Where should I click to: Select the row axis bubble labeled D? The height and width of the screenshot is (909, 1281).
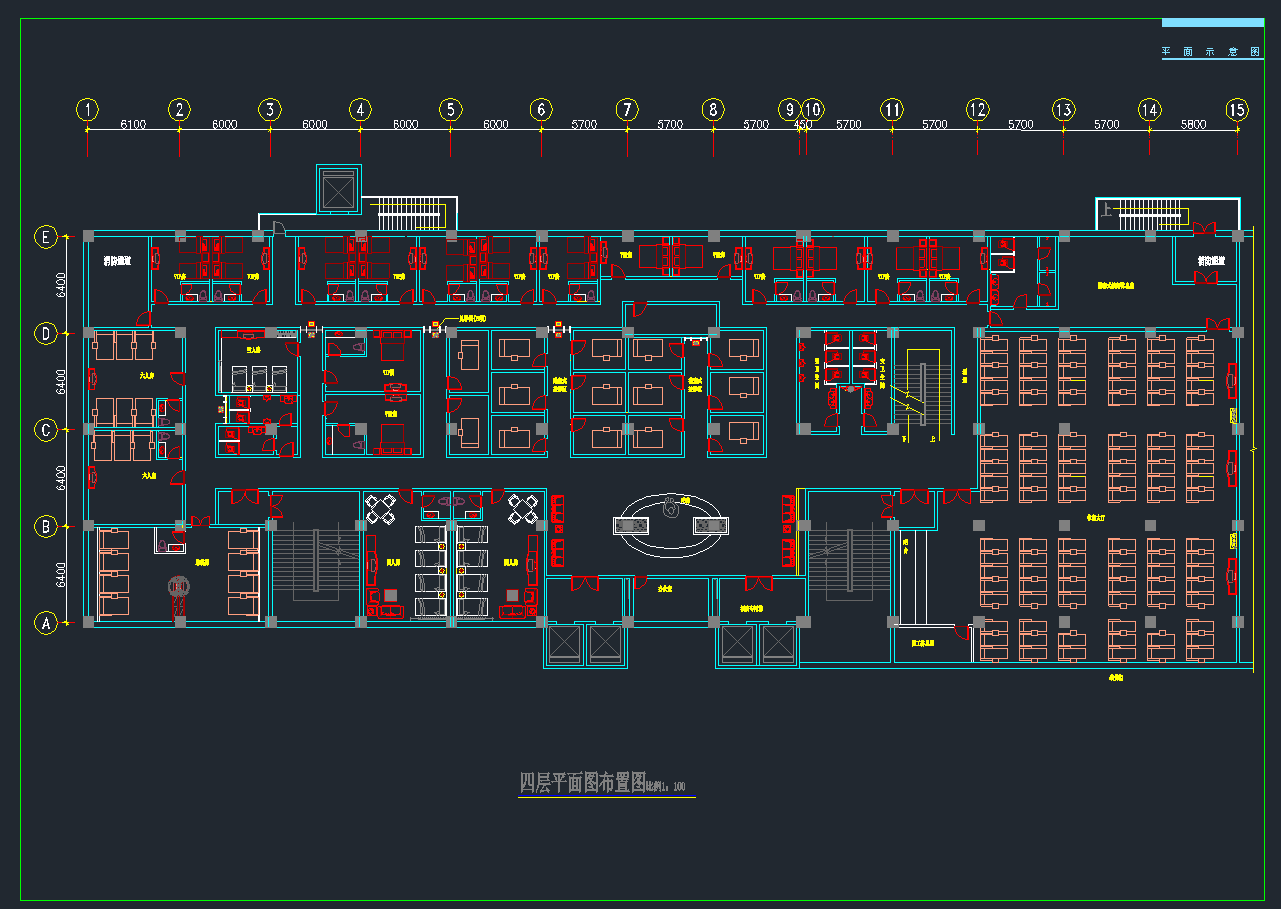[45, 333]
